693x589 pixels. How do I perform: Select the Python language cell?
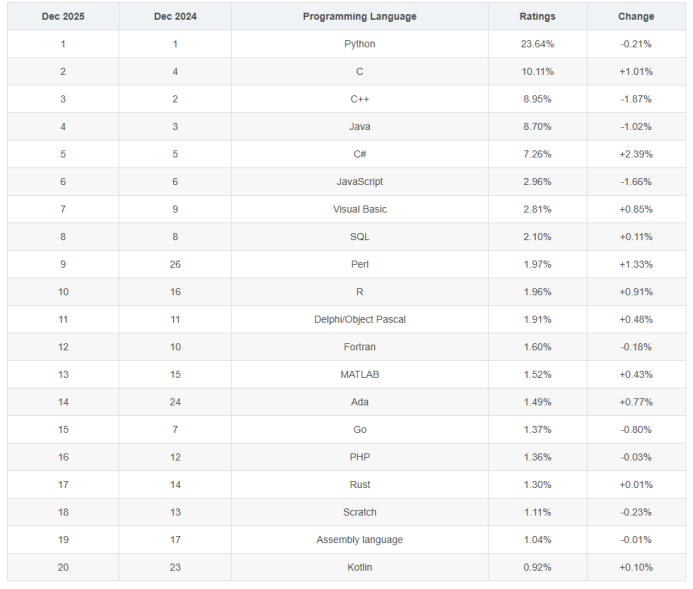pos(359,44)
